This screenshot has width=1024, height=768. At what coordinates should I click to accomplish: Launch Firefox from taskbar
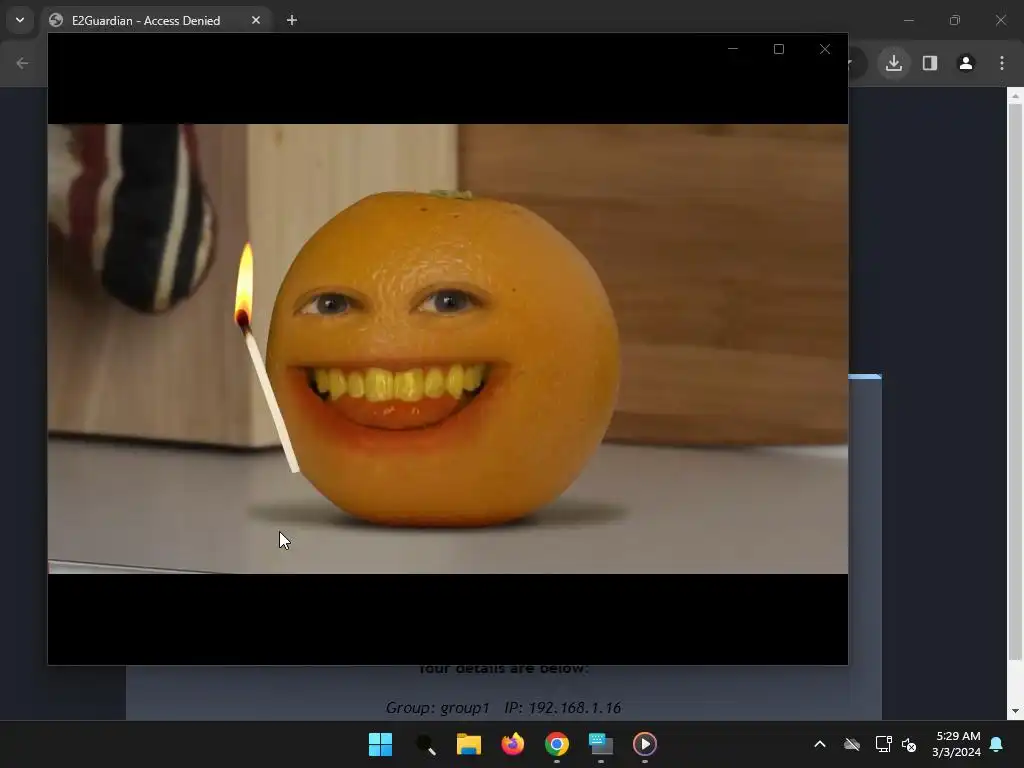coord(513,744)
